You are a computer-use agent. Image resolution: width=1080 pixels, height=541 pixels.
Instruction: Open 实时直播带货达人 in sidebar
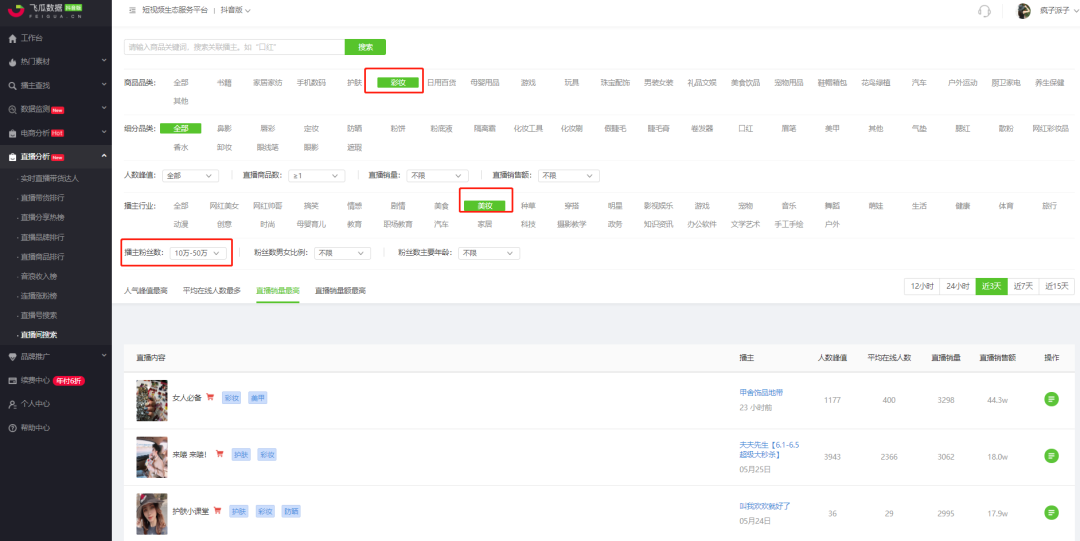tap(50, 178)
